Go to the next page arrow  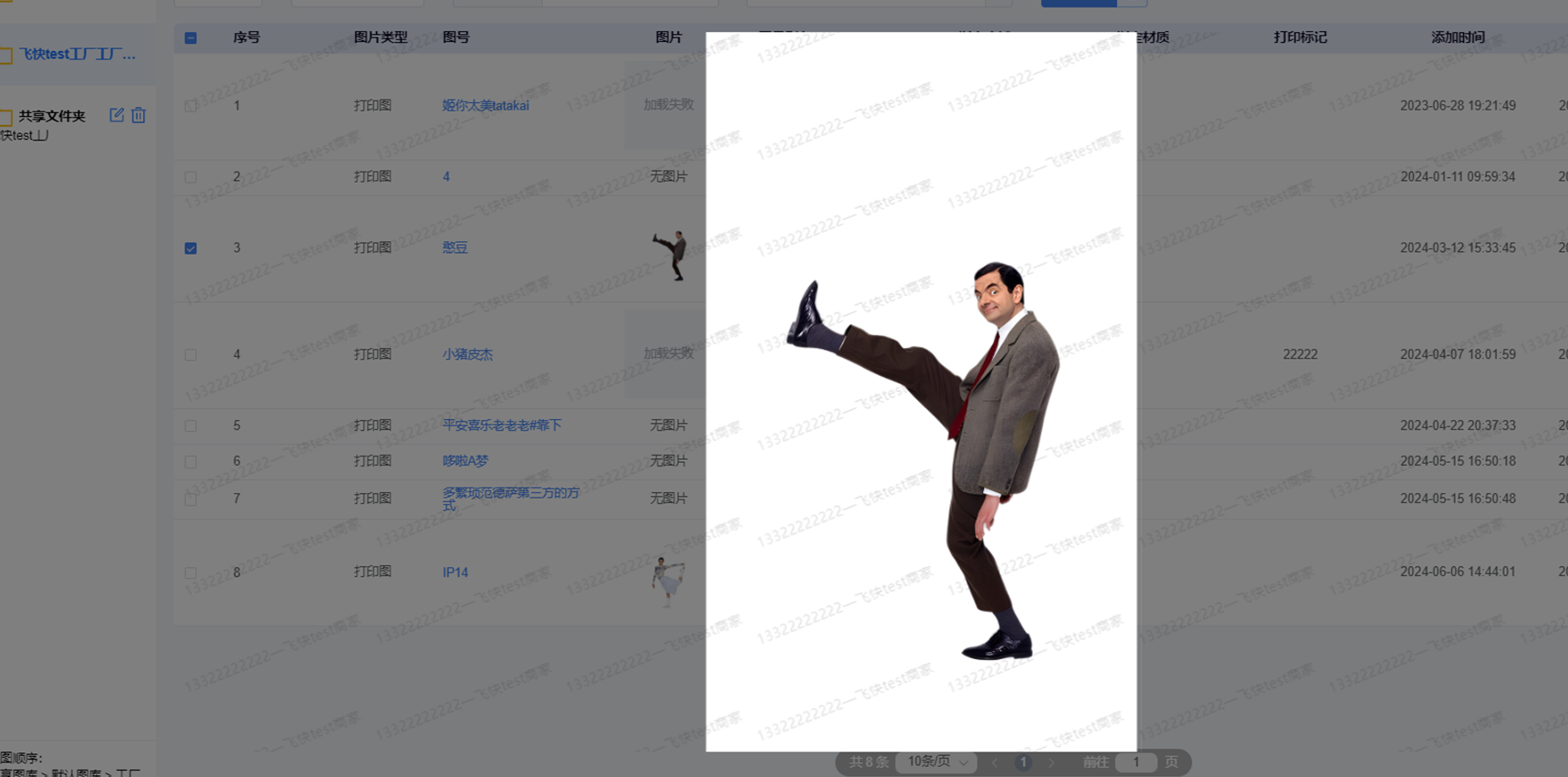1051,762
